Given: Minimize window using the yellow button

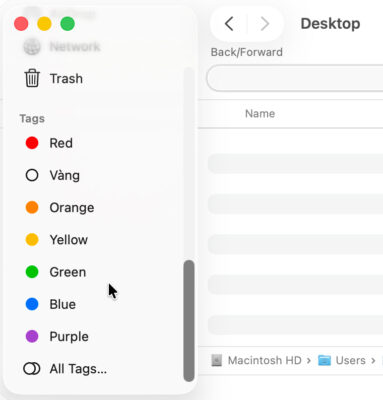Looking at the screenshot, I should point(44,24).
